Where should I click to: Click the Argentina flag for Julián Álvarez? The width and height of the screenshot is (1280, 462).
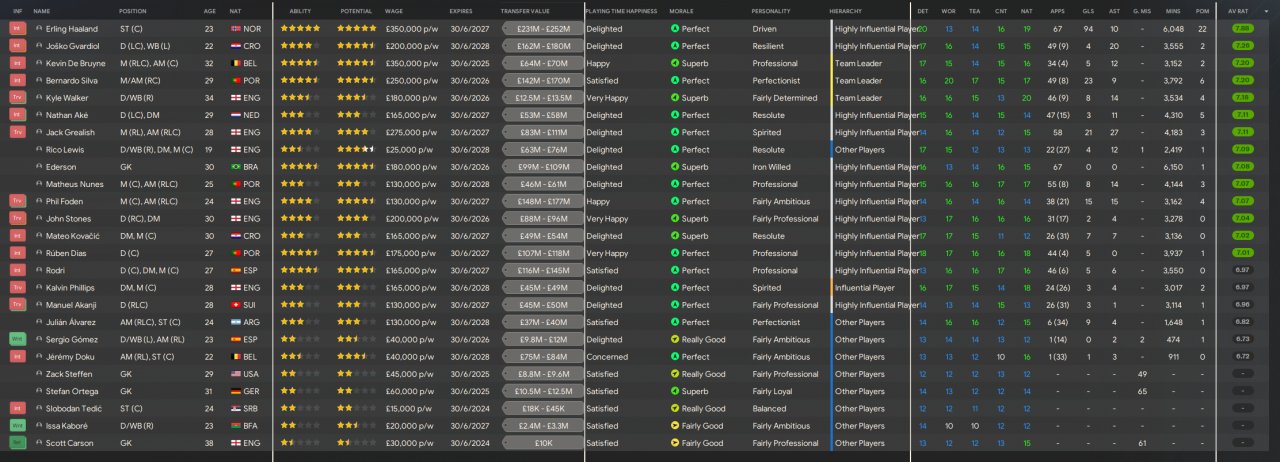click(x=235, y=322)
